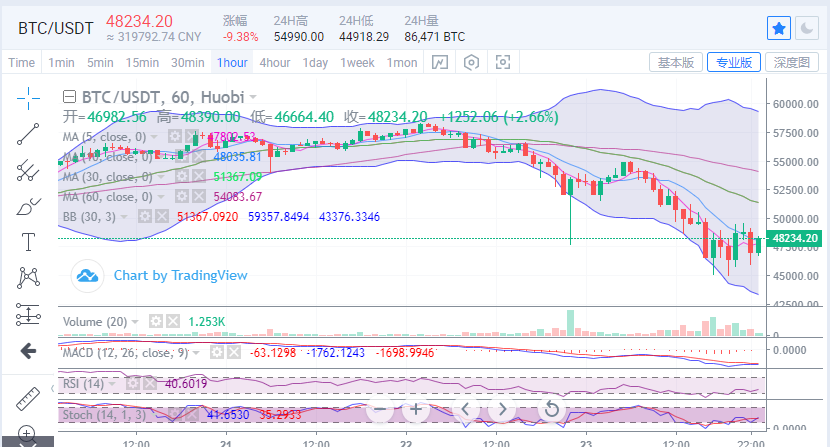The height and width of the screenshot is (447, 830).
Task: Select the 5min interval tab
Action: coord(100,62)
